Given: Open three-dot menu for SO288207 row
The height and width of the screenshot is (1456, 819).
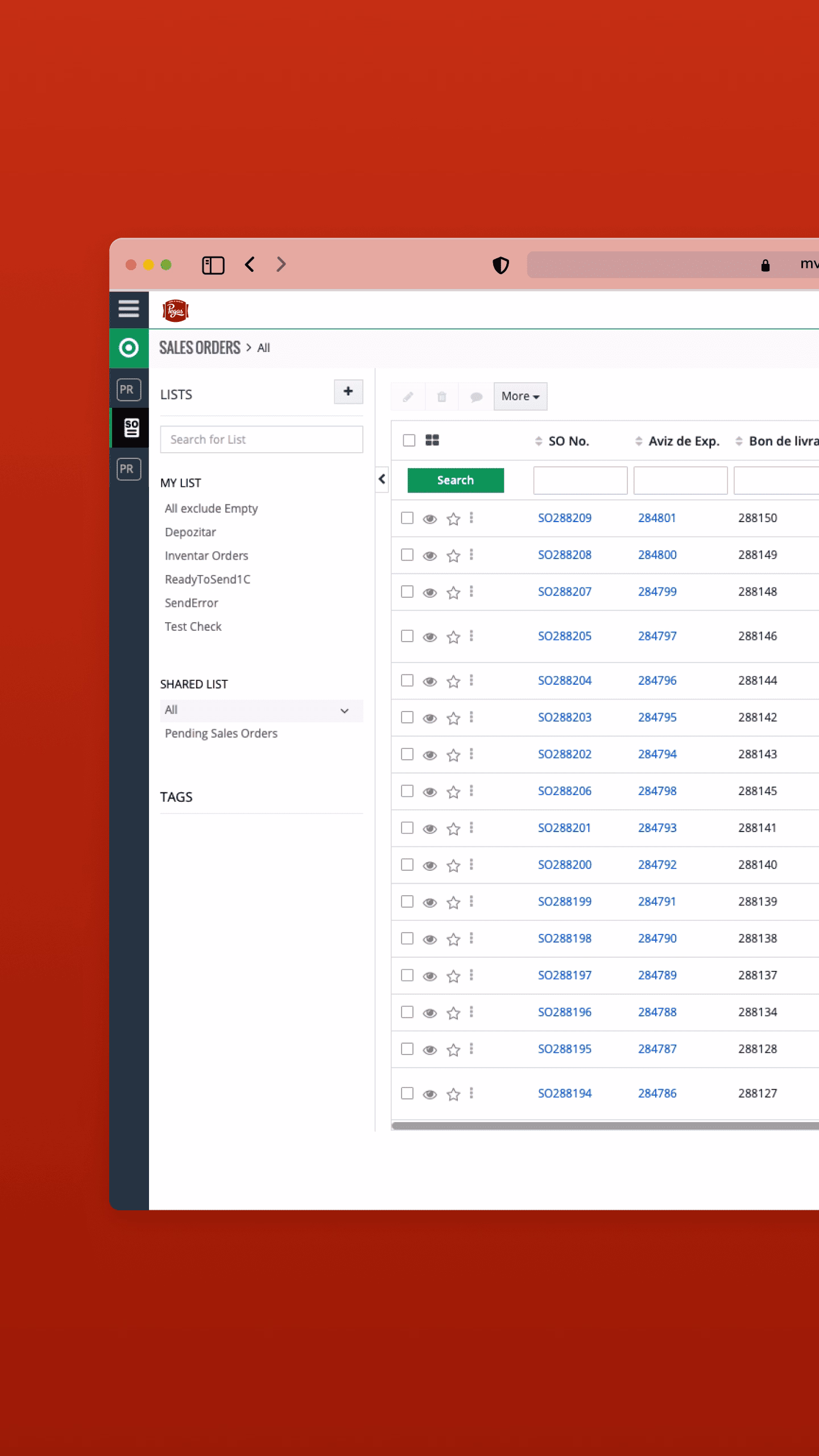Looking at the screenshot, I should click(471, 592).
